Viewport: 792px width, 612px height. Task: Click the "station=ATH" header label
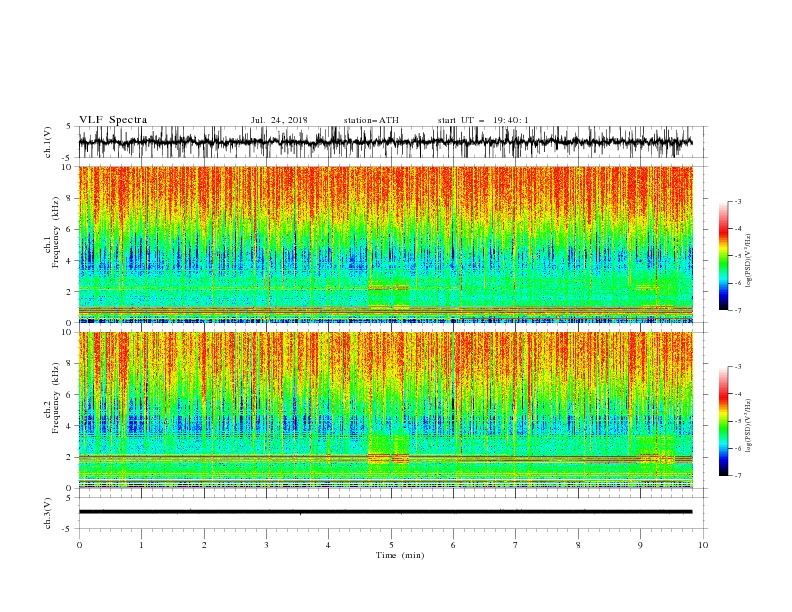371,120
